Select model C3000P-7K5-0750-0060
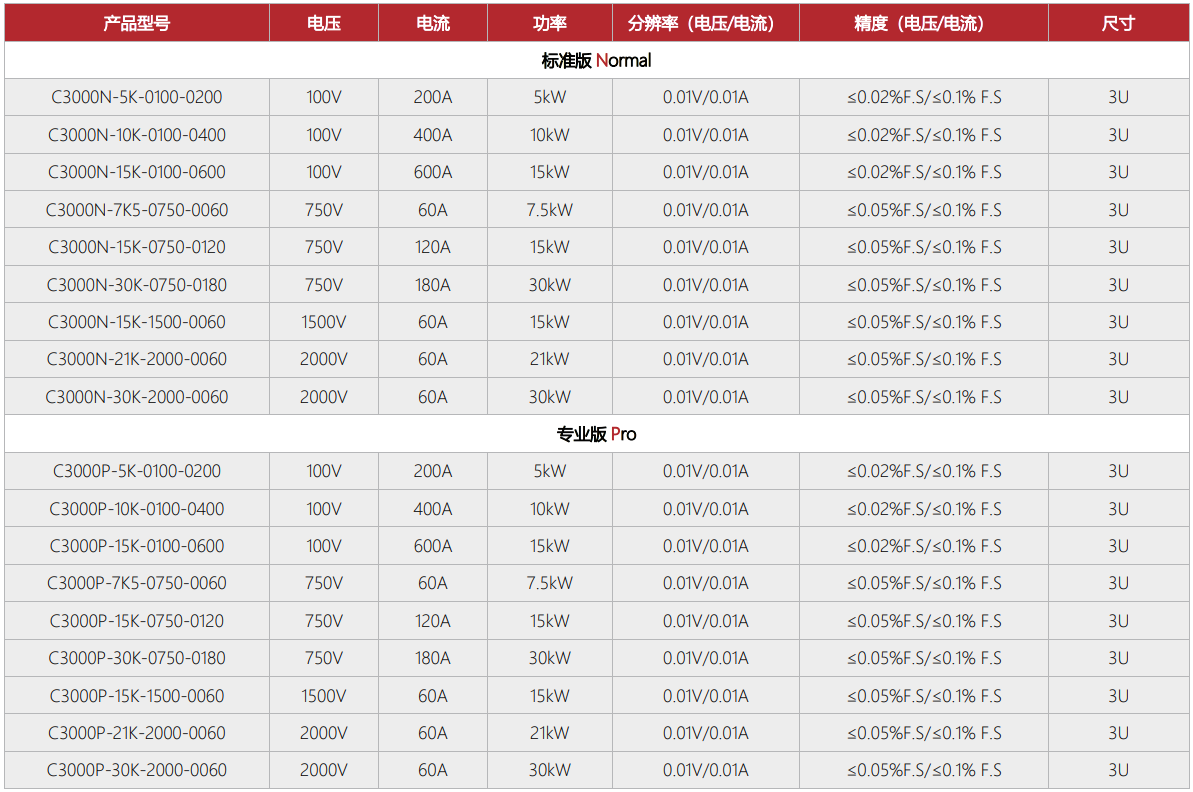Image resolution: width=1193 pixels, height=792 pixels. pos(137,584)
